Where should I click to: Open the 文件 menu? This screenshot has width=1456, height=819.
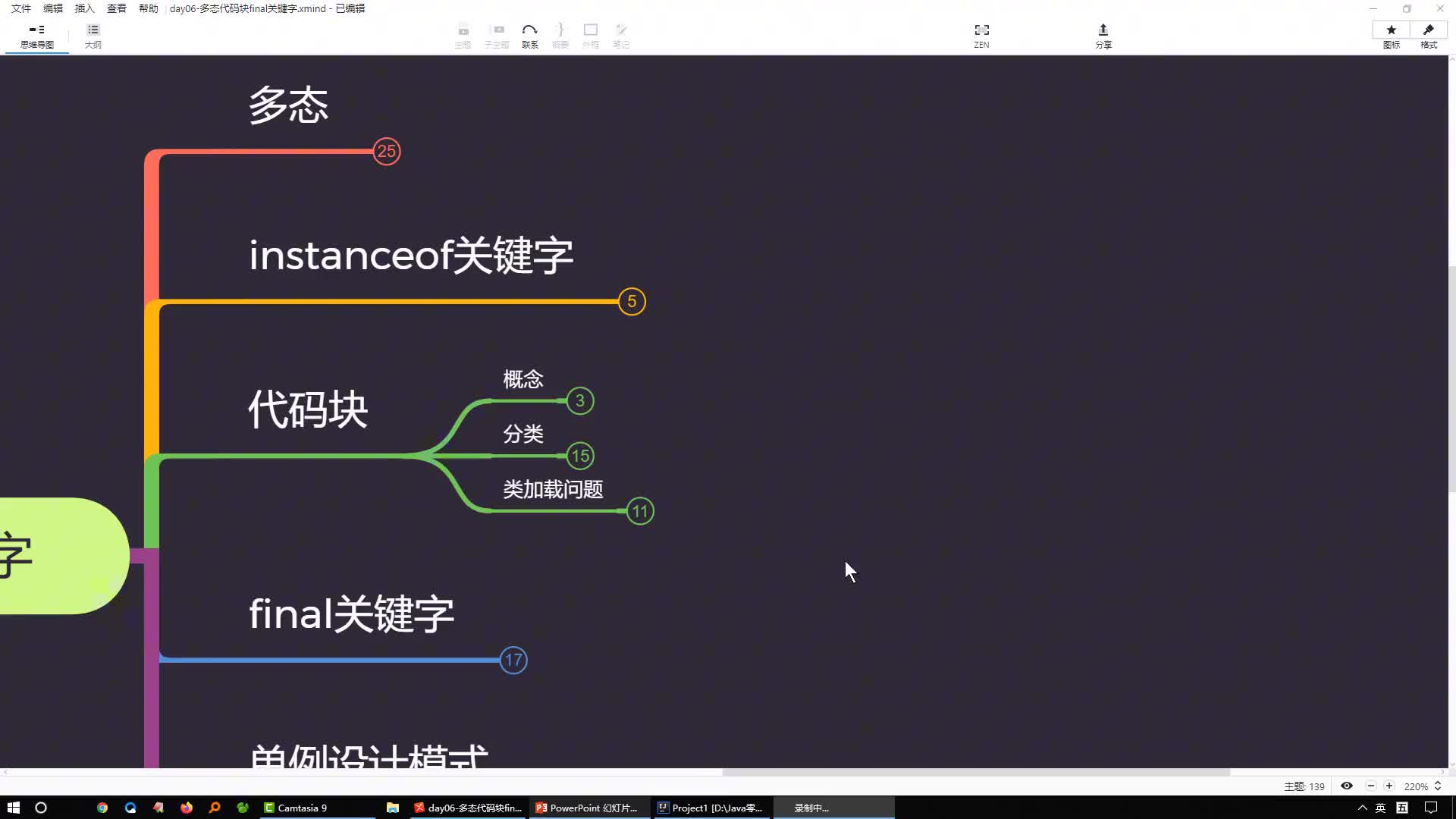[21, 8]
